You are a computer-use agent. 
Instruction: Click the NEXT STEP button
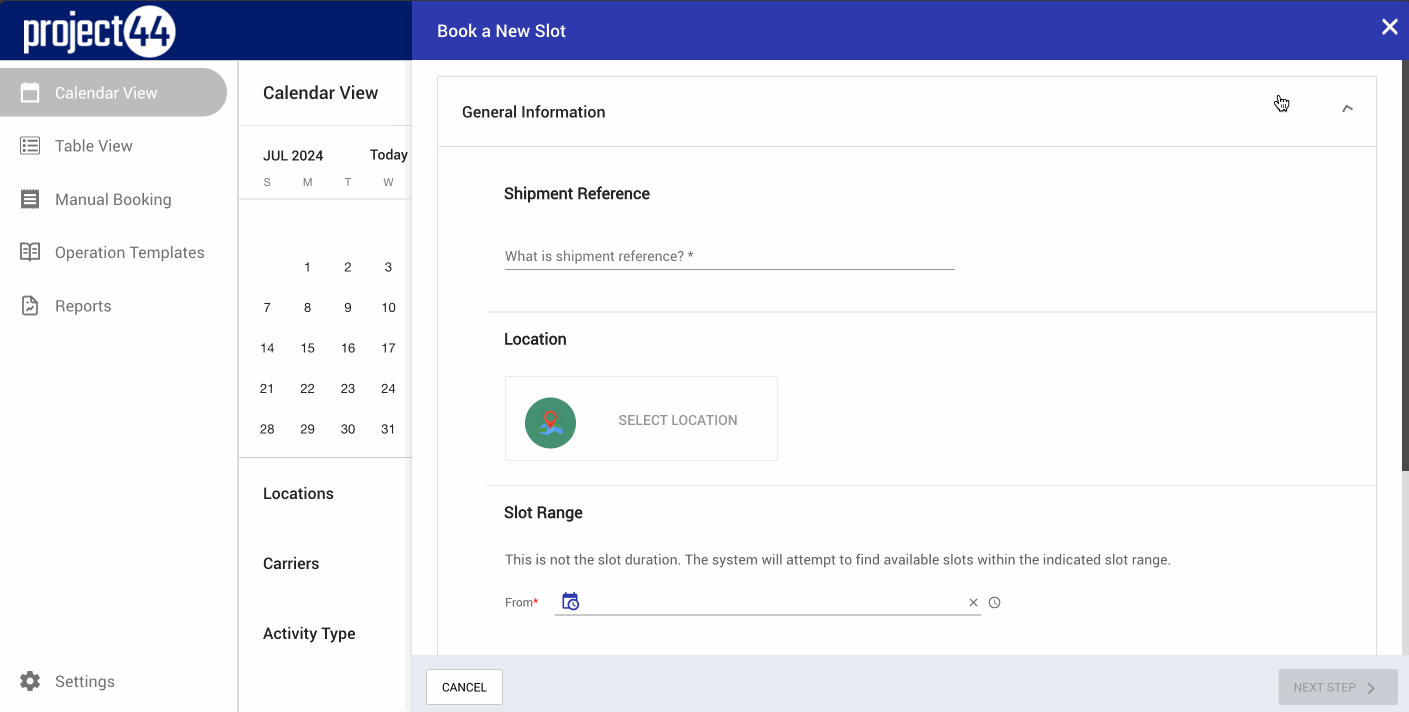click(x=1337, y=687)
